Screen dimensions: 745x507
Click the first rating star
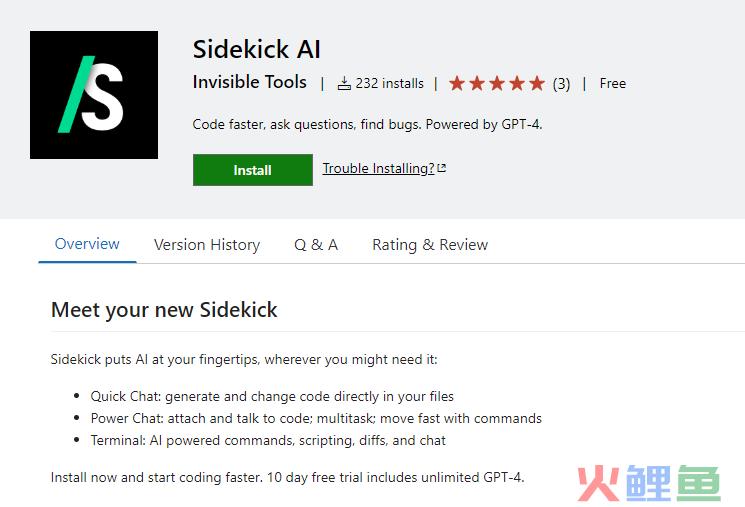pyautogui.click(x=458, y=83)
